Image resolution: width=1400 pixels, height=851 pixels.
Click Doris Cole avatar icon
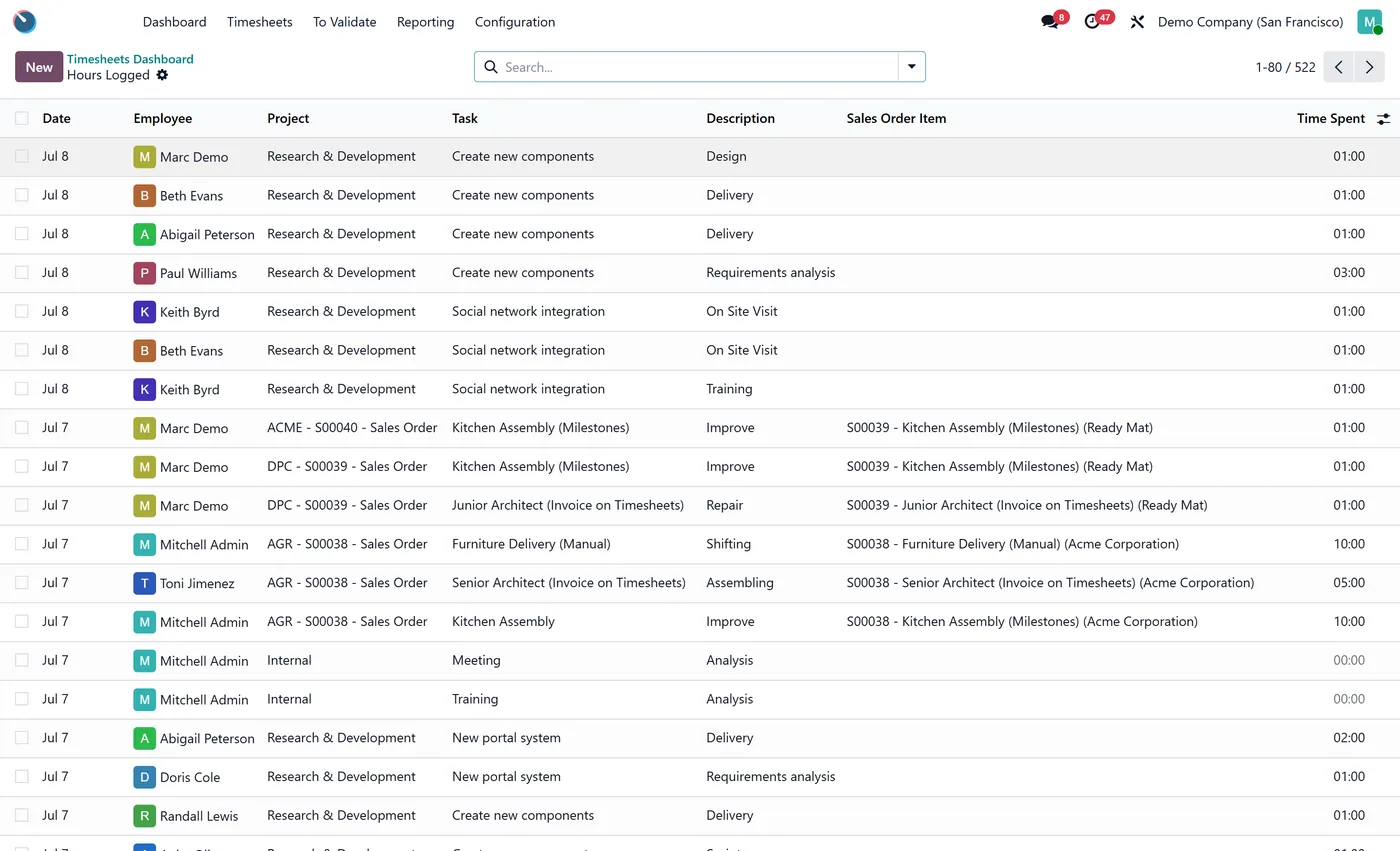(x=144, y=777)
